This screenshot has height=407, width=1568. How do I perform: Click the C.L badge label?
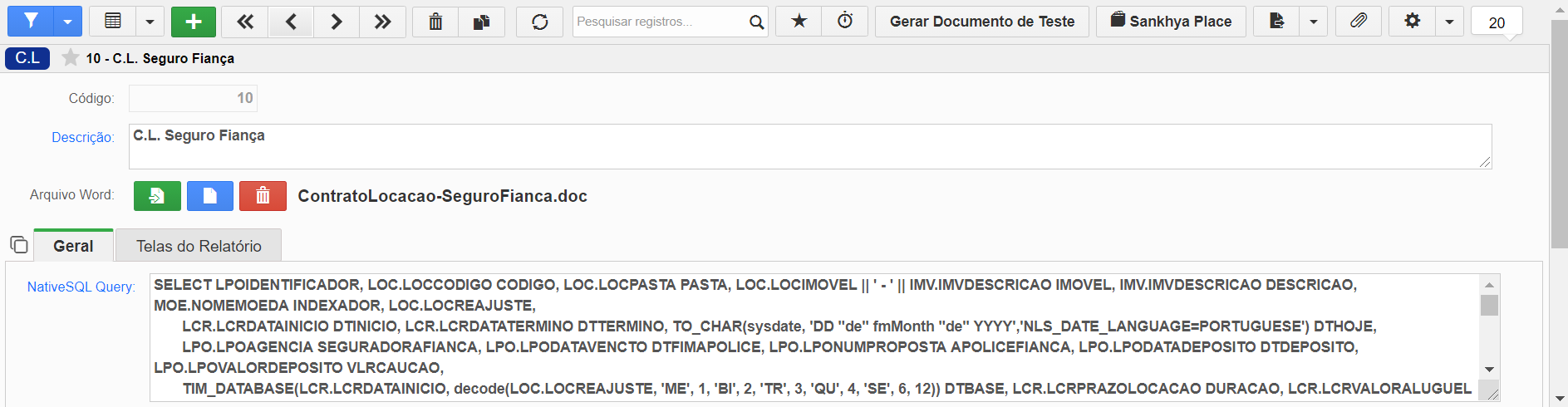[x=27, y=58]
